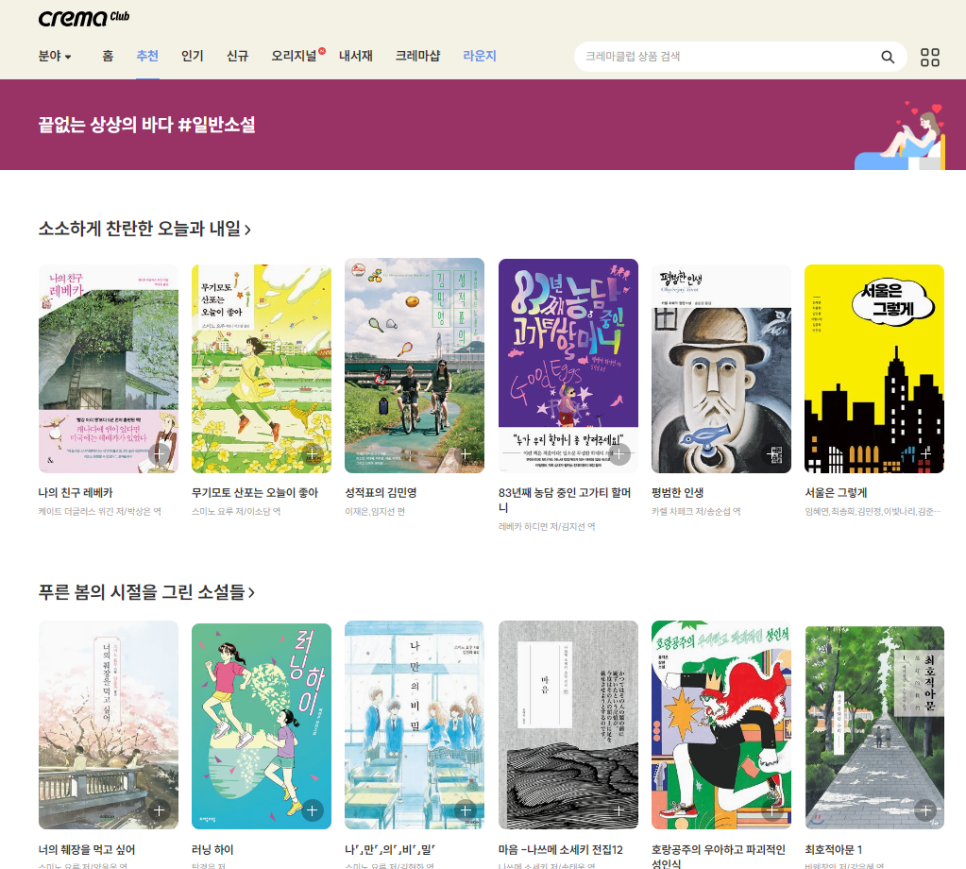Click the 끝없는 상상의 바다 #일반소설 banner heading
This screenshot has height=869, width=966.
pyautogui.click(x=147, y=125)
